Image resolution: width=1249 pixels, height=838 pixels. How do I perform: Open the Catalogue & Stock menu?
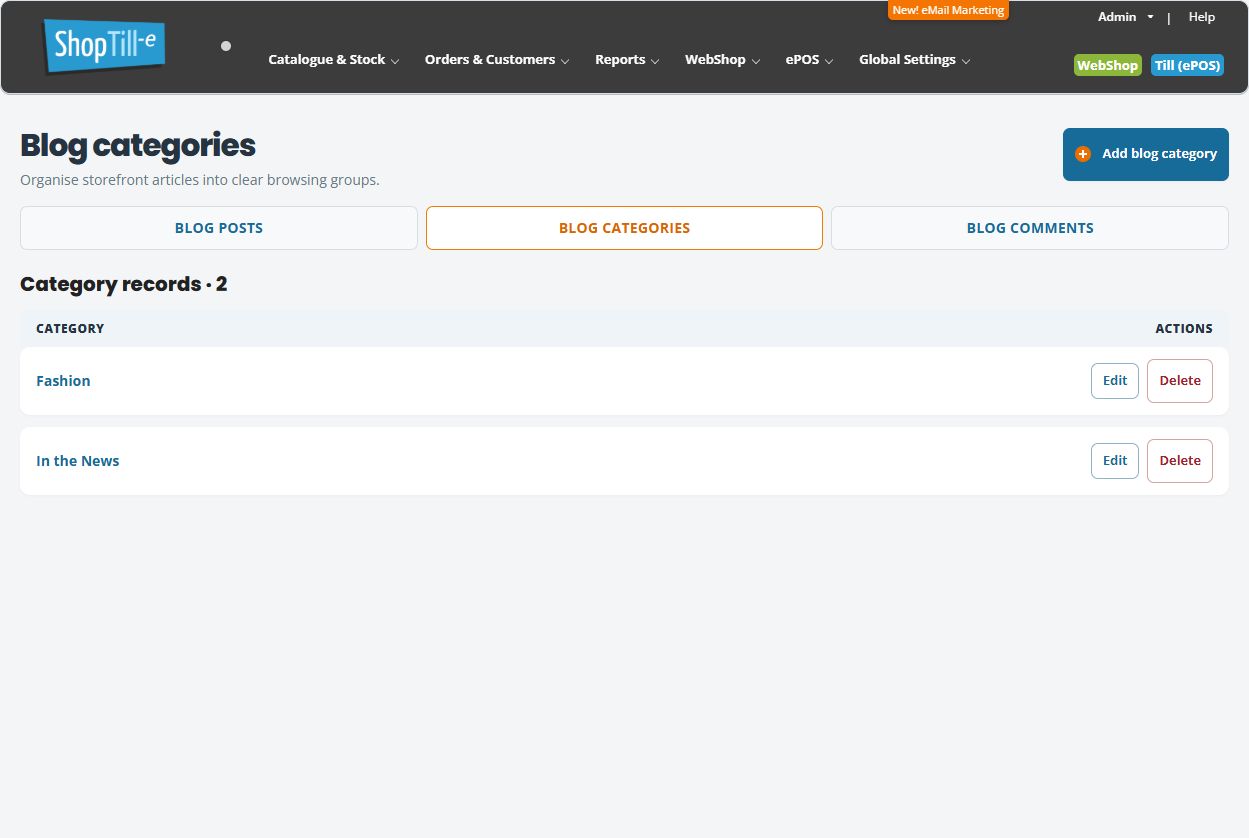click(334, 60)
